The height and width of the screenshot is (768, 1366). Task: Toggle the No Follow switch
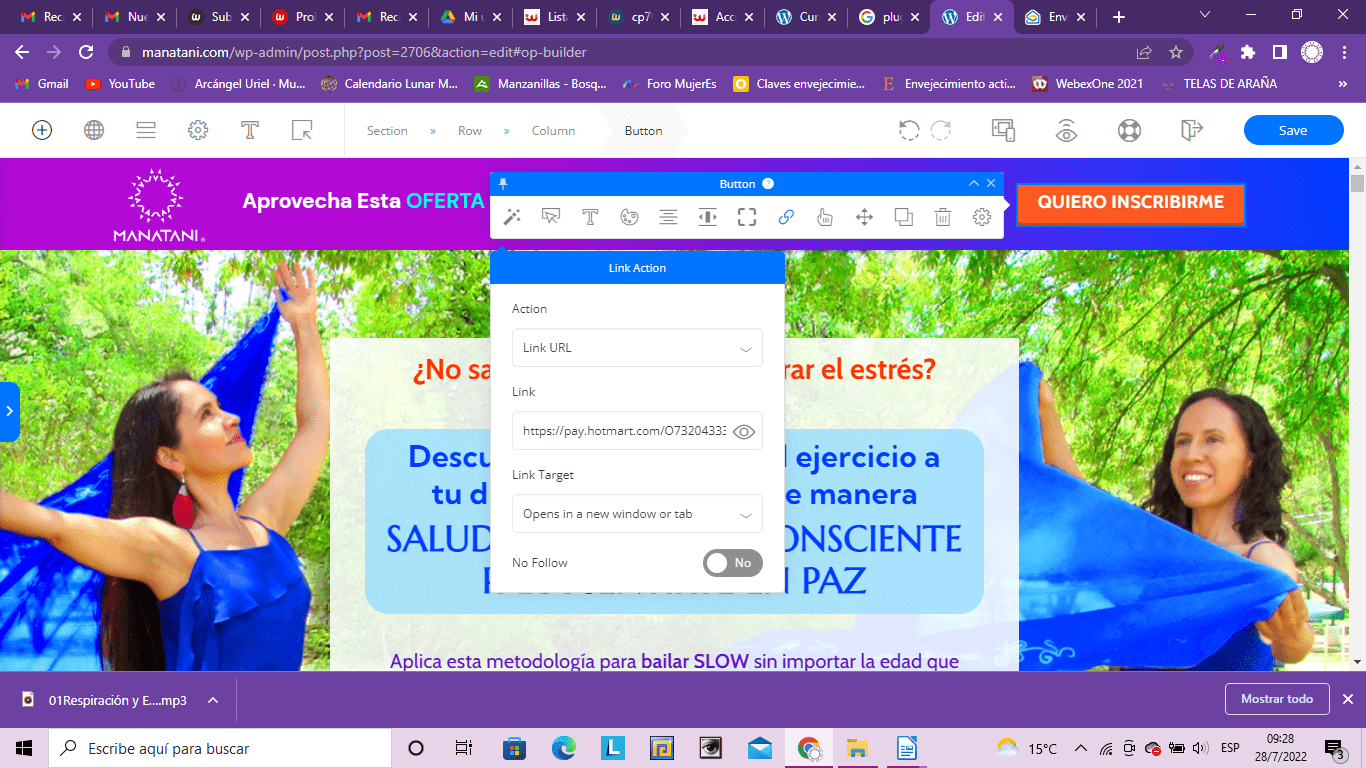pyautogui.click(x=733, y=563)
